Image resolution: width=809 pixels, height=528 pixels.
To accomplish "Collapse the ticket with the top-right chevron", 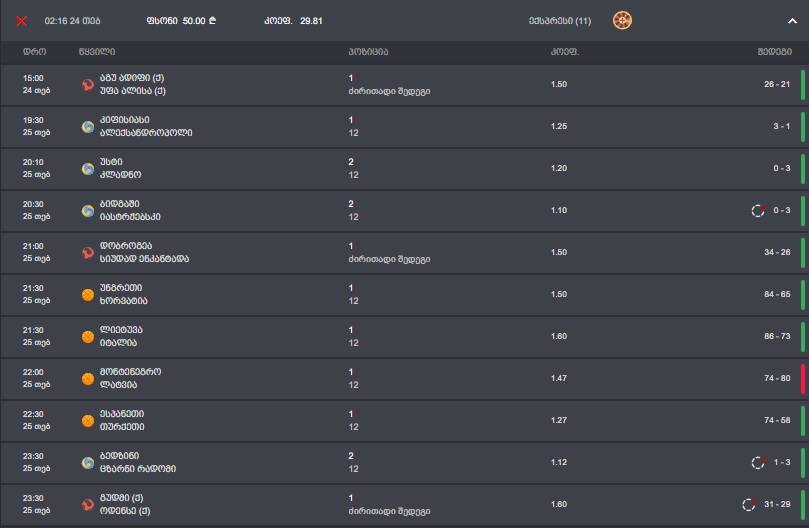I will pos(793,21).
